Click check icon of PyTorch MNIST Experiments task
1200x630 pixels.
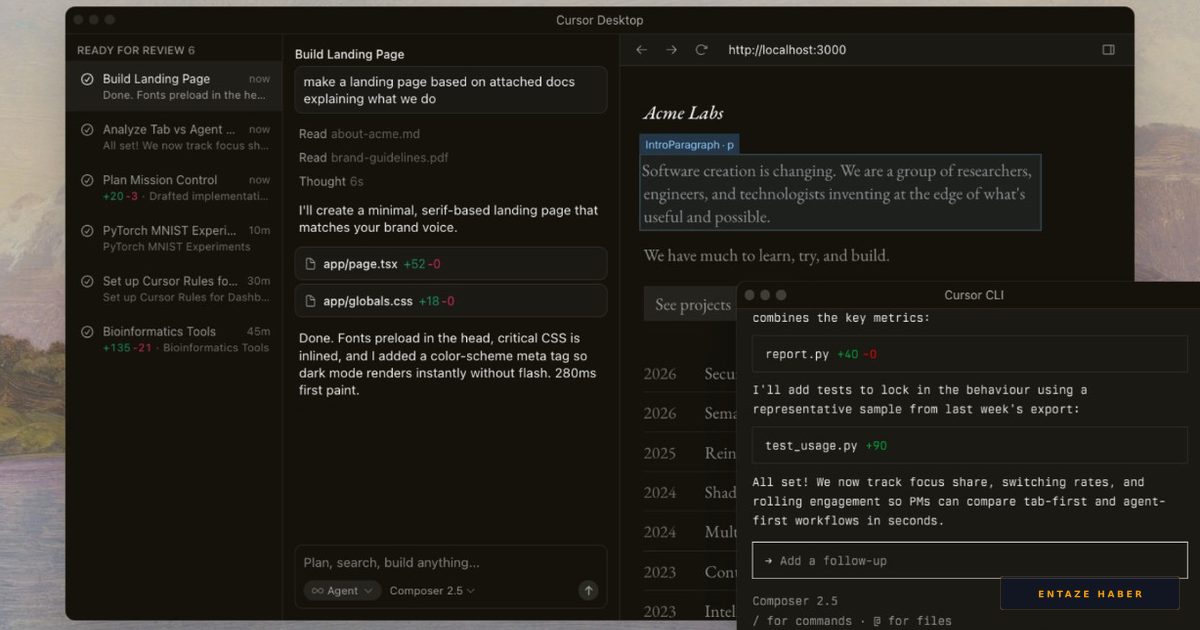(x=87, y=230)
